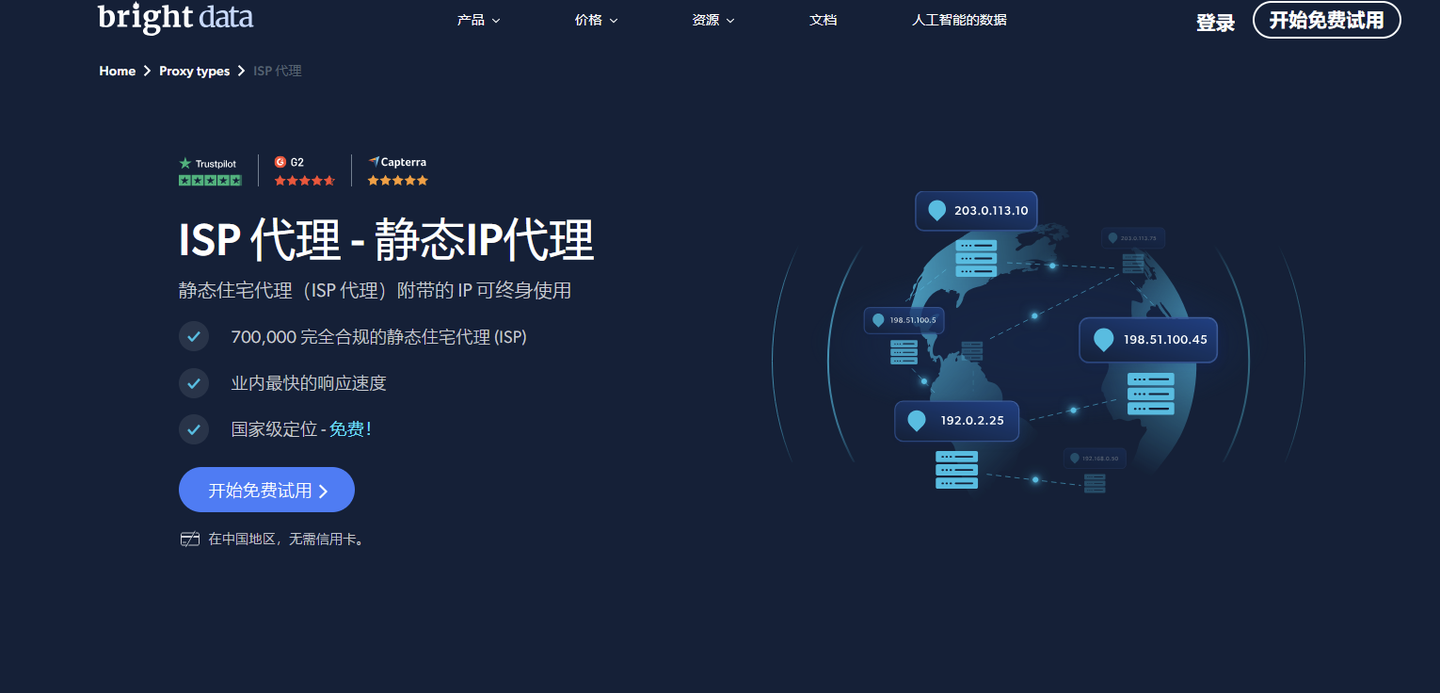Click checkmark beside 国家级定位

click(194, 429)
